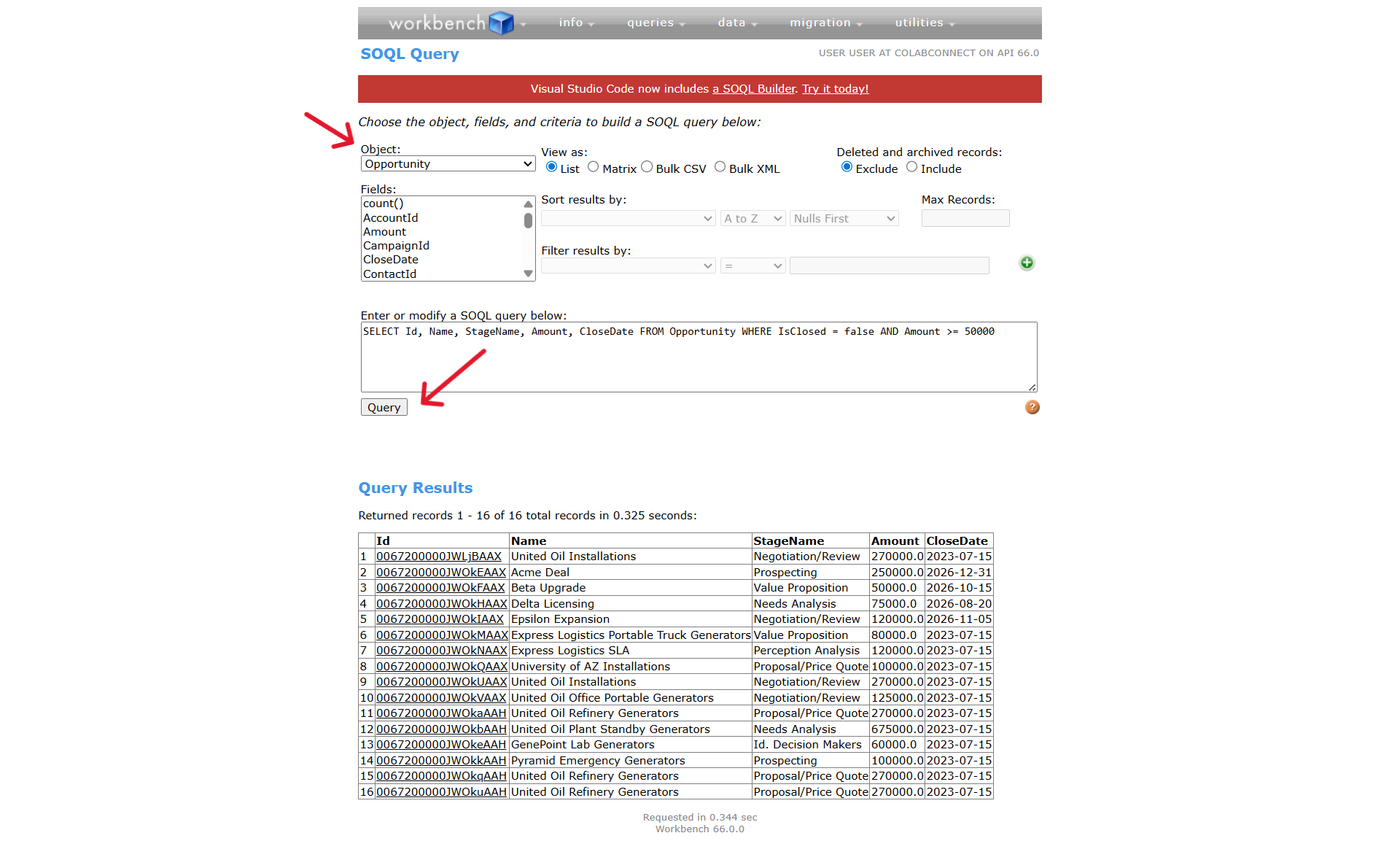Open the a SOQL Builder link
The image size is (1400, 841).
[754, 89]
